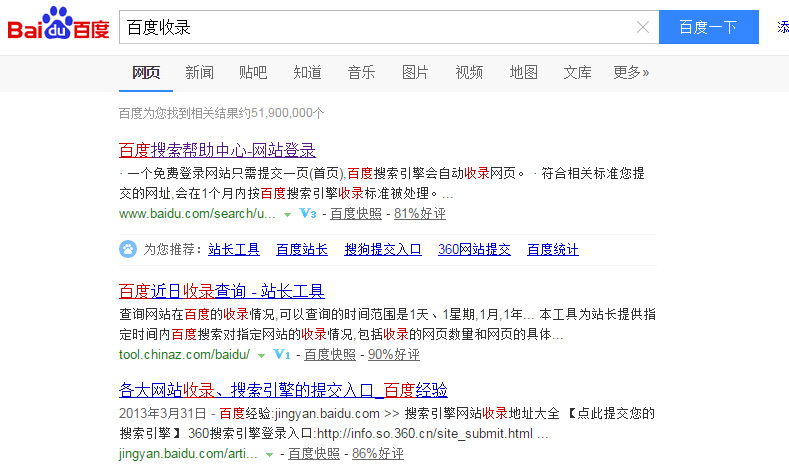The width and height of the screenshot is (789, 471).
Task: Click the Baidu logo
Action: [58, 24]
